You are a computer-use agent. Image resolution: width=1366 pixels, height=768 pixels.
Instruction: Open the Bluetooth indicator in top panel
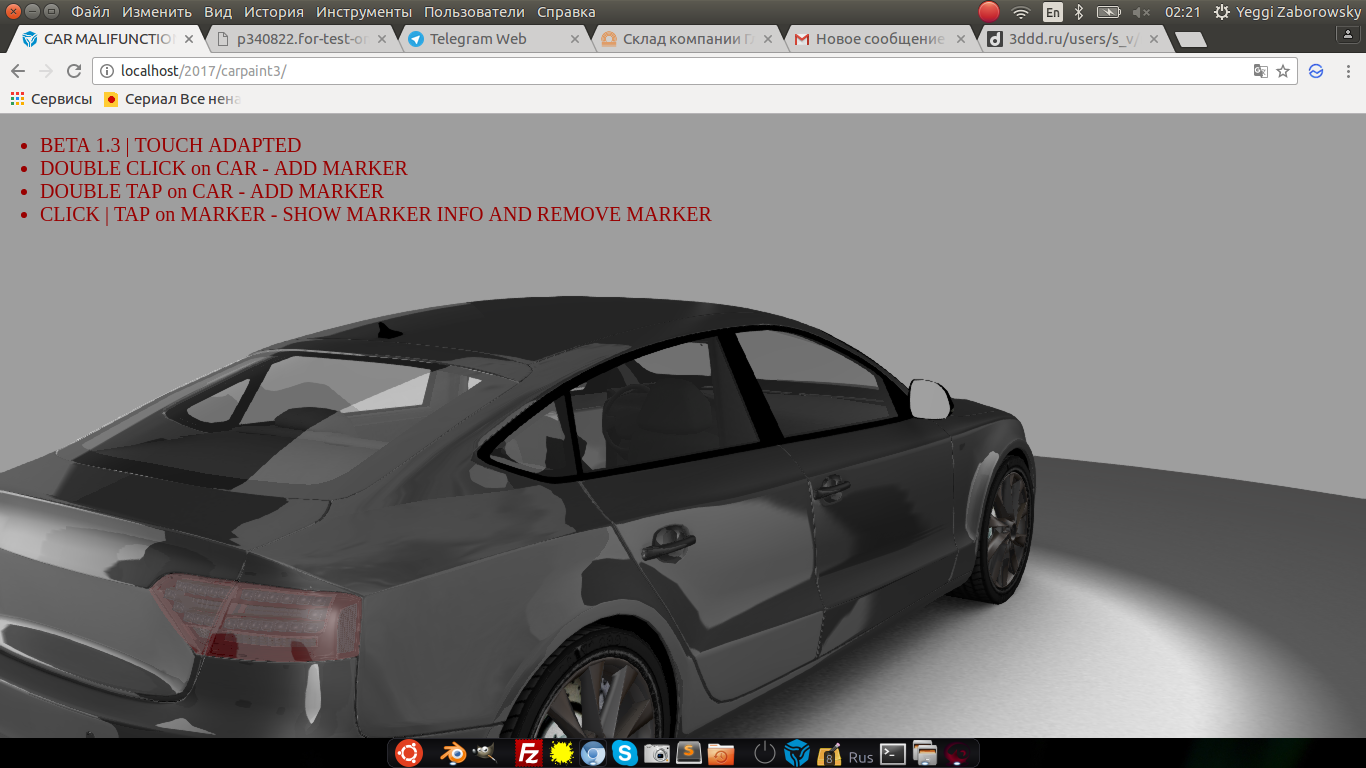coord(1079,12)
